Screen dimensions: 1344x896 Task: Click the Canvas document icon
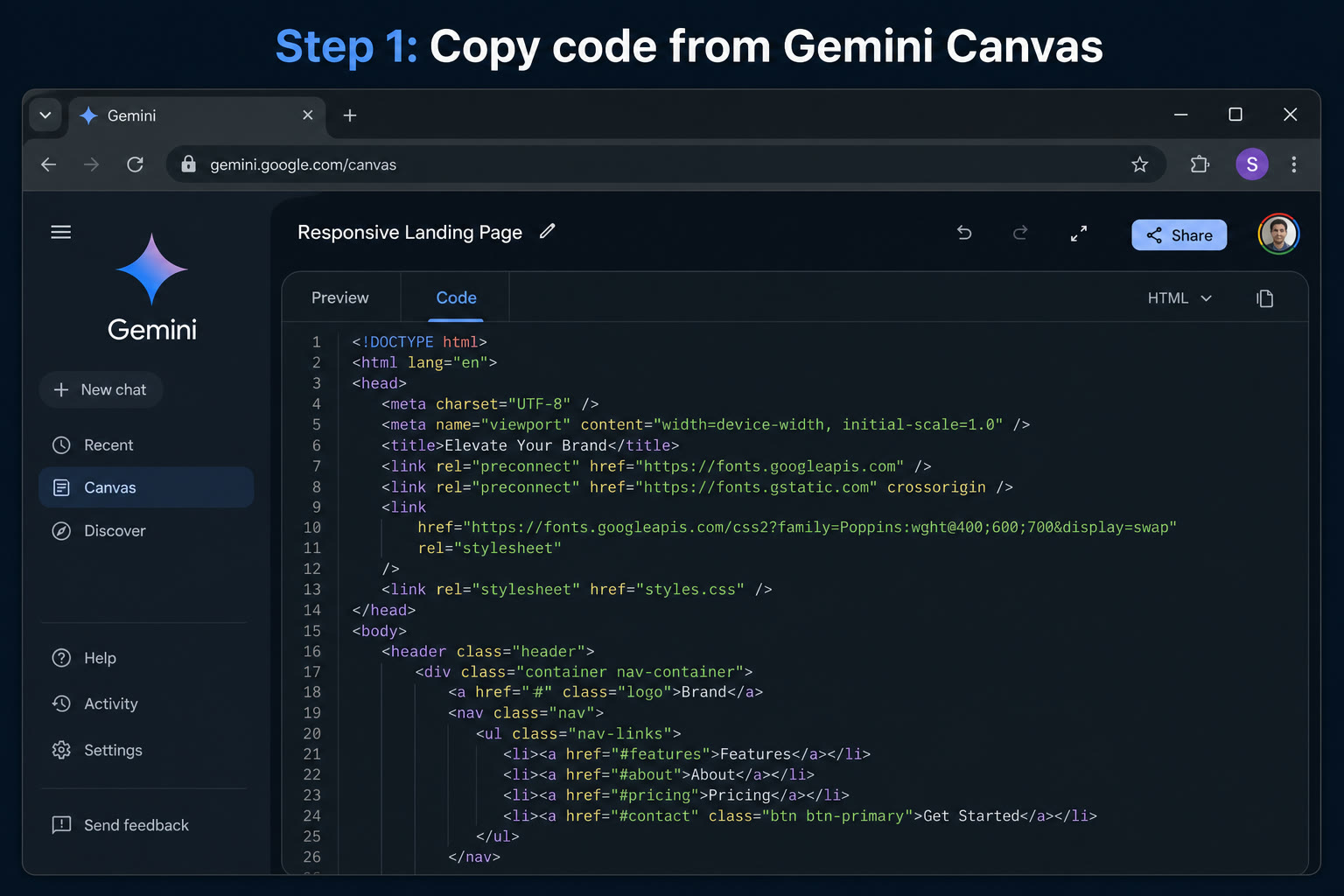point(61,487)
